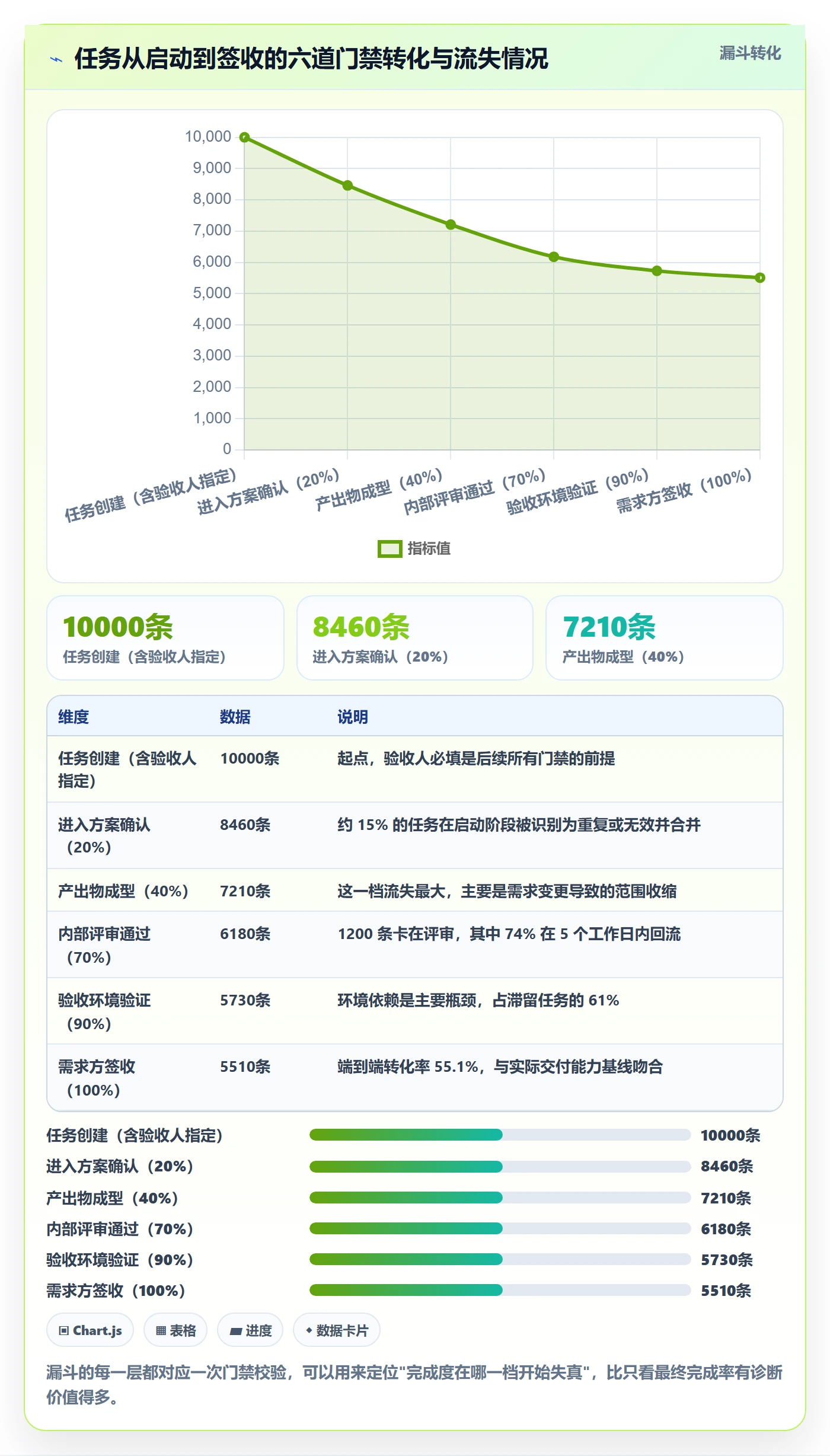Select the 说明 table column header
Image resolution: width=830 pixels, height=1456 pixels.
click(x=353, y=717)
